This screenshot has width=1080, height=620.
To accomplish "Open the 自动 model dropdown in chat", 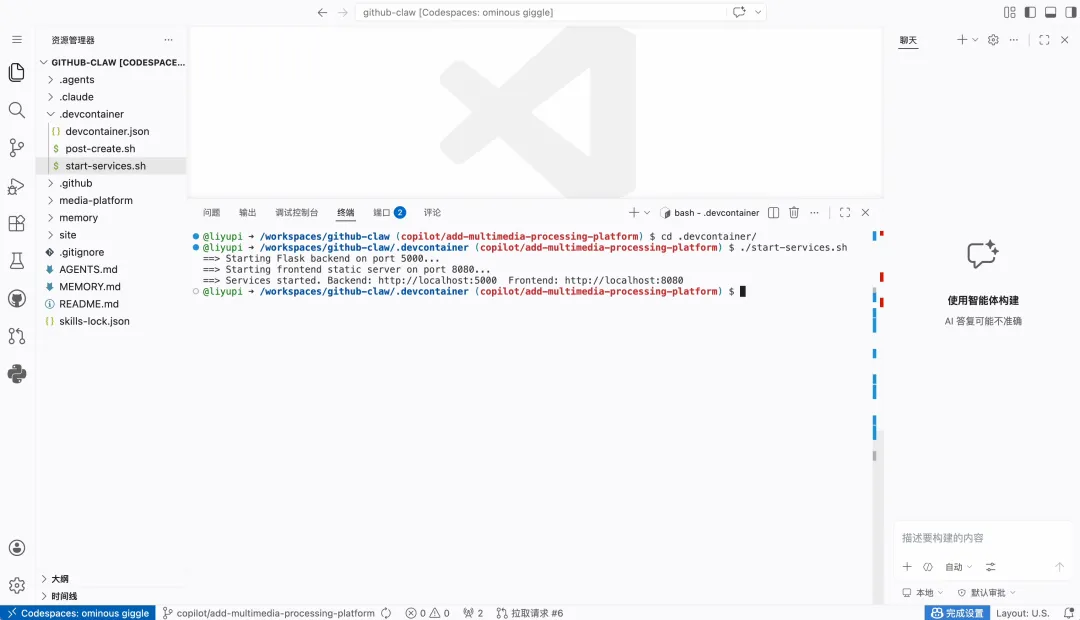I will (958, 567).
